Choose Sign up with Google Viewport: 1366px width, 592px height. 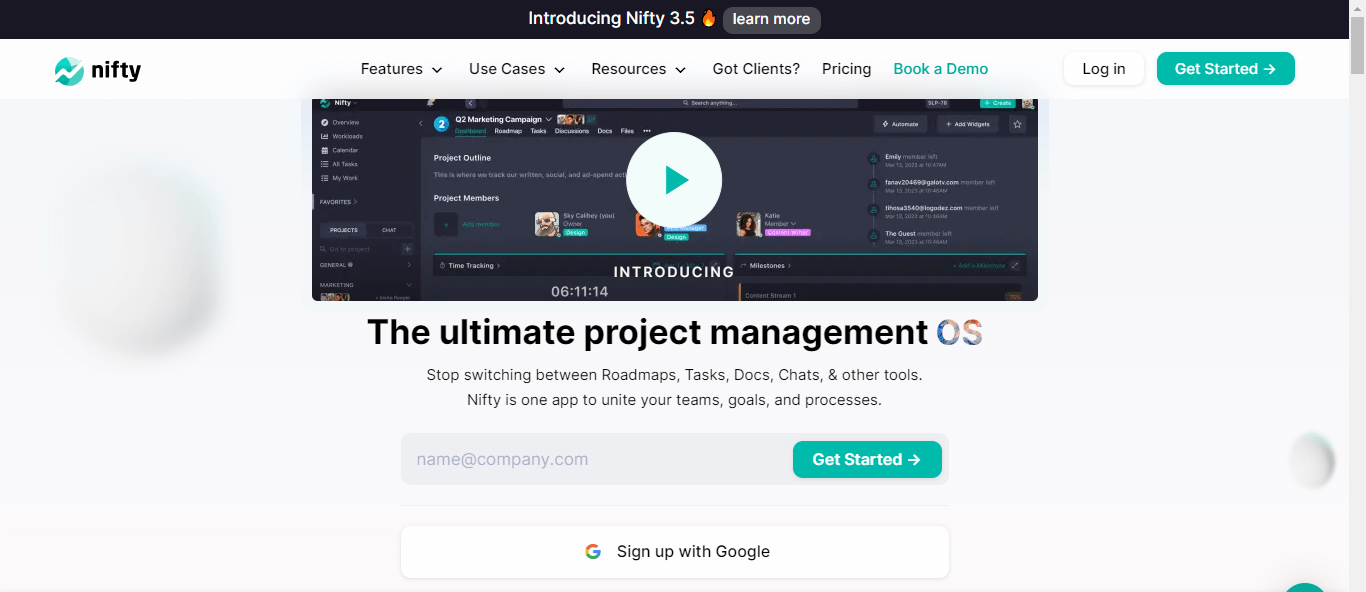pyautogui.click(x=675, y=552)
